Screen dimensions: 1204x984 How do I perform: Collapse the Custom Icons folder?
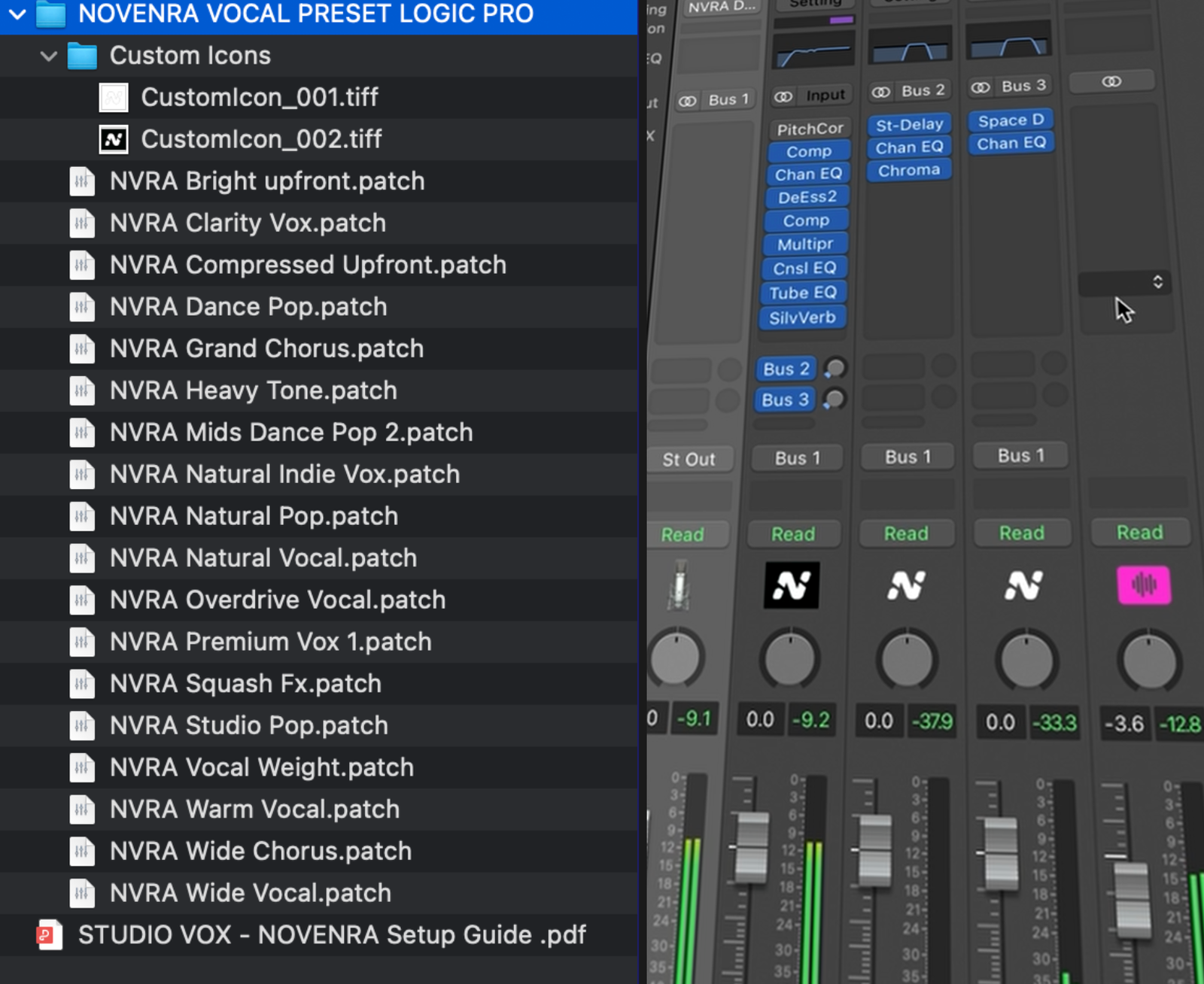click(x=48, y=56)
